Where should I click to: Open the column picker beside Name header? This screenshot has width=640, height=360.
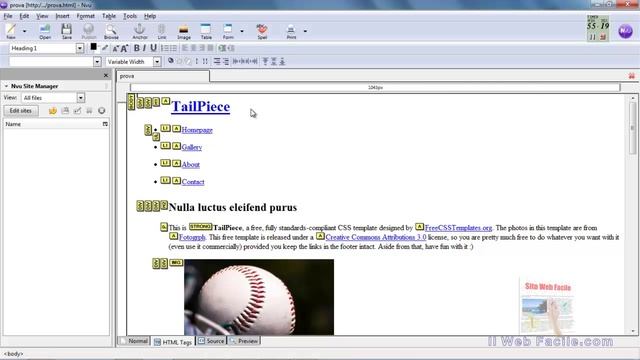point(105,124)
